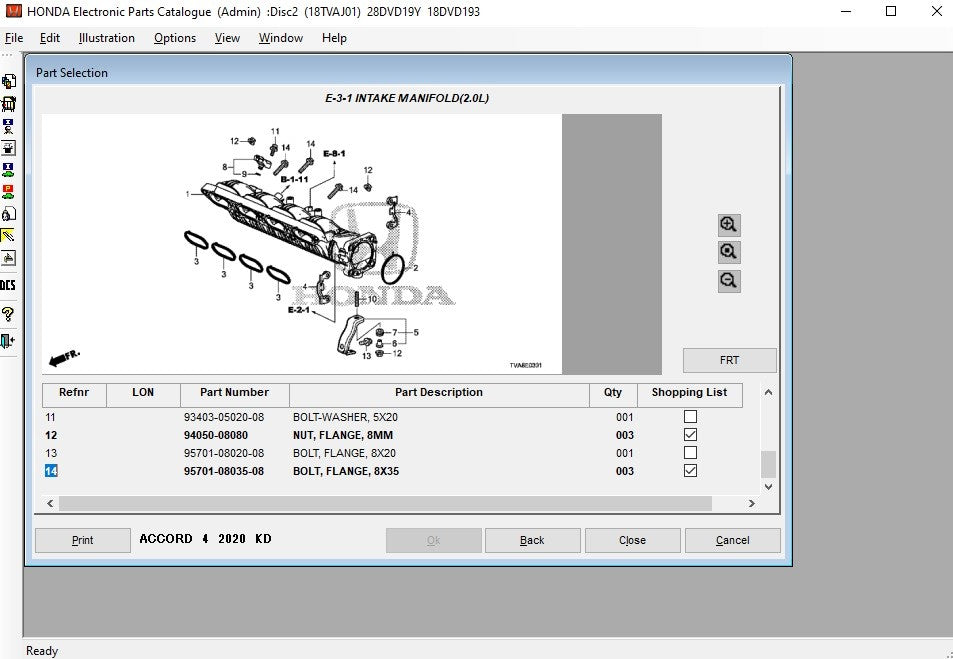Click the zoom out magnifier icon

click(729, 281)
